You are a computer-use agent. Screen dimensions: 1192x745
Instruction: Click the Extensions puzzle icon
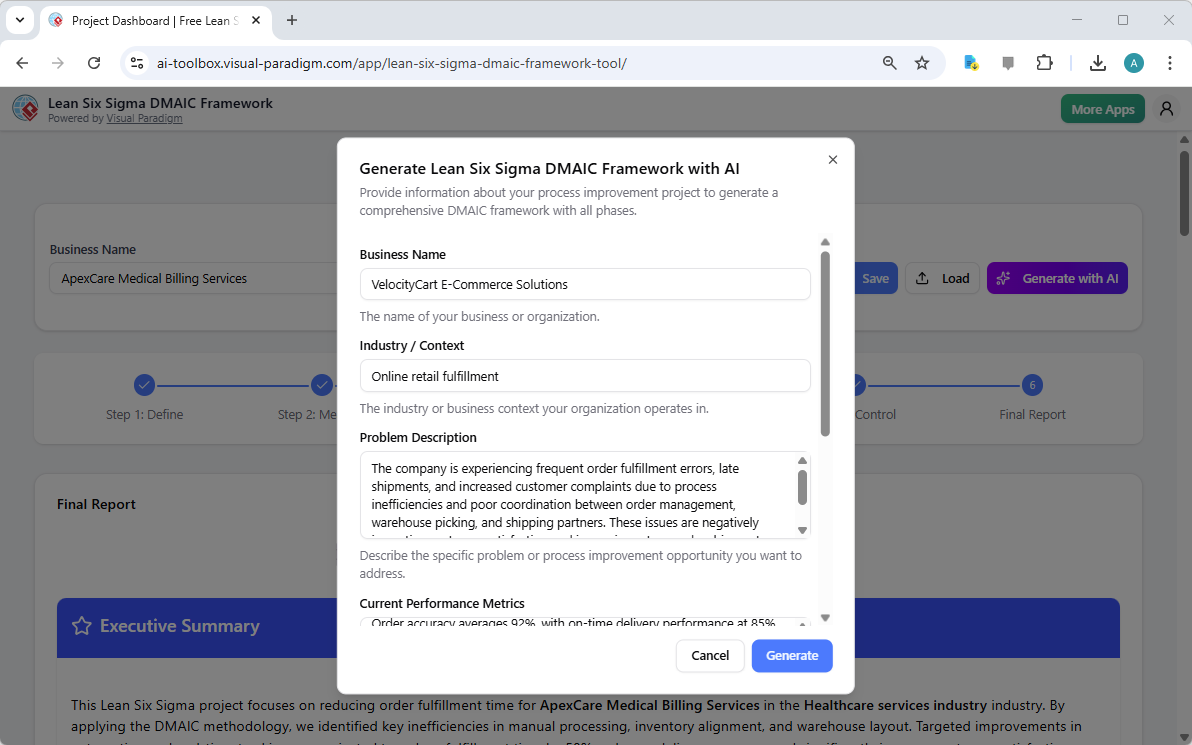1044,62
